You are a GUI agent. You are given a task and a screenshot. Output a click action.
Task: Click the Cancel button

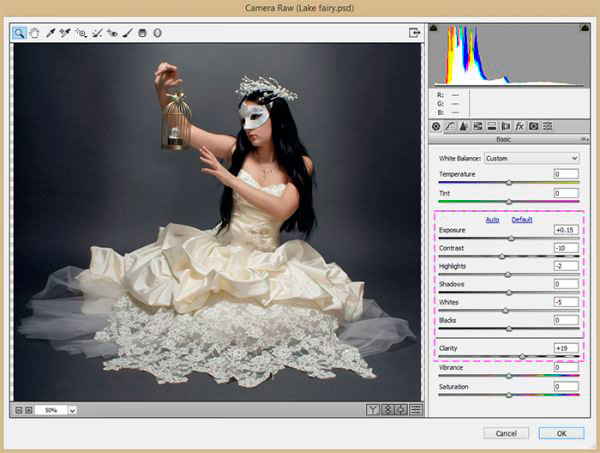coord(506,433)
